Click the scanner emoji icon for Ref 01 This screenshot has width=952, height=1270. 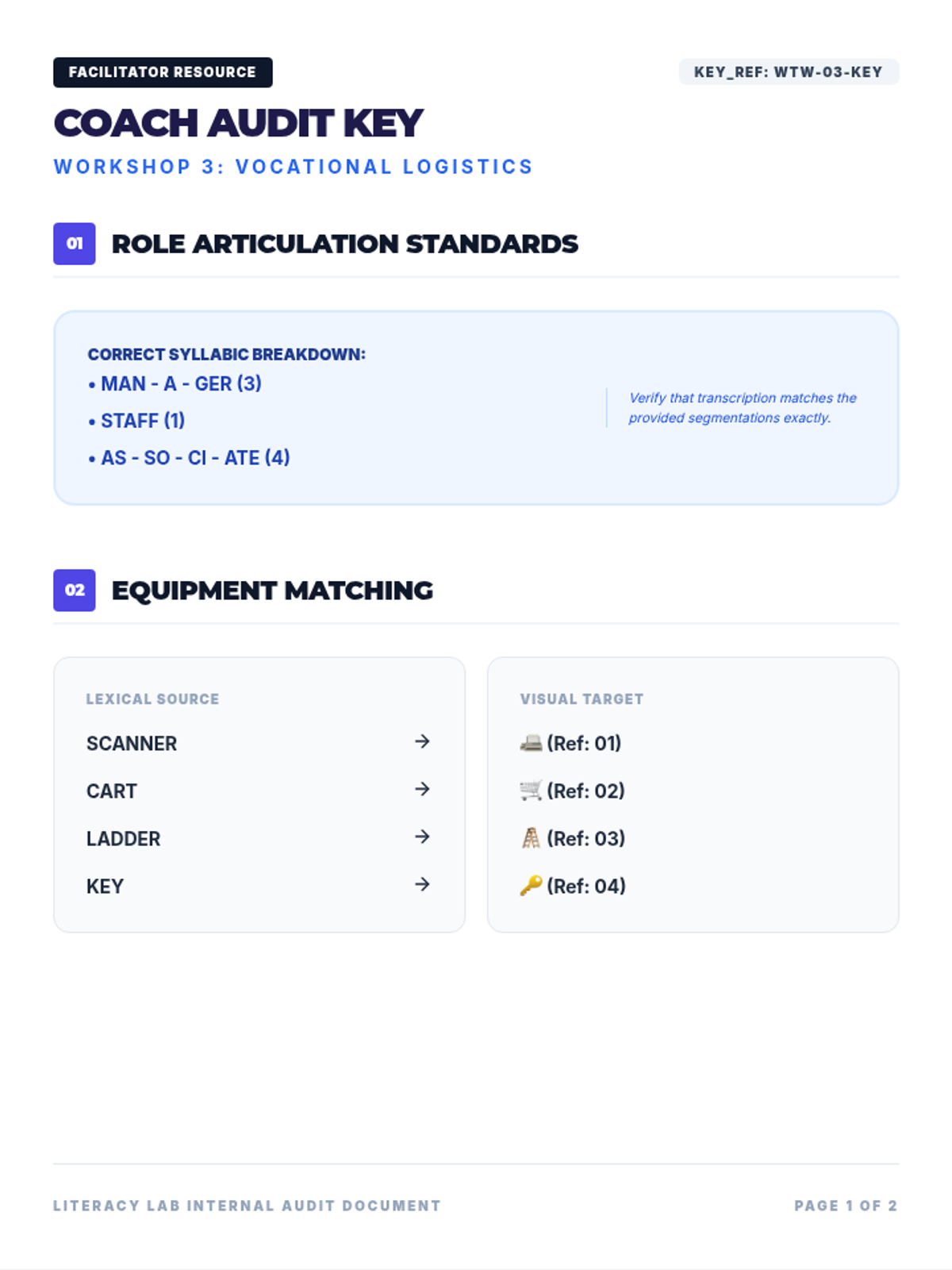(x=531, y=743)
